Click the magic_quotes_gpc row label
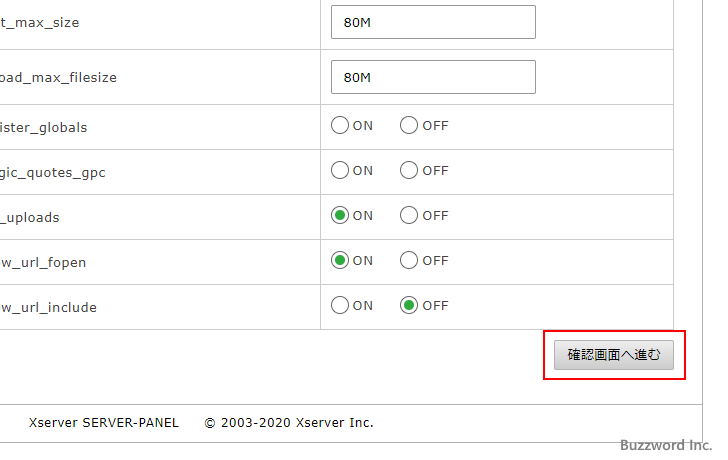This screenshot has width=728, height=460. click(52, 172)
